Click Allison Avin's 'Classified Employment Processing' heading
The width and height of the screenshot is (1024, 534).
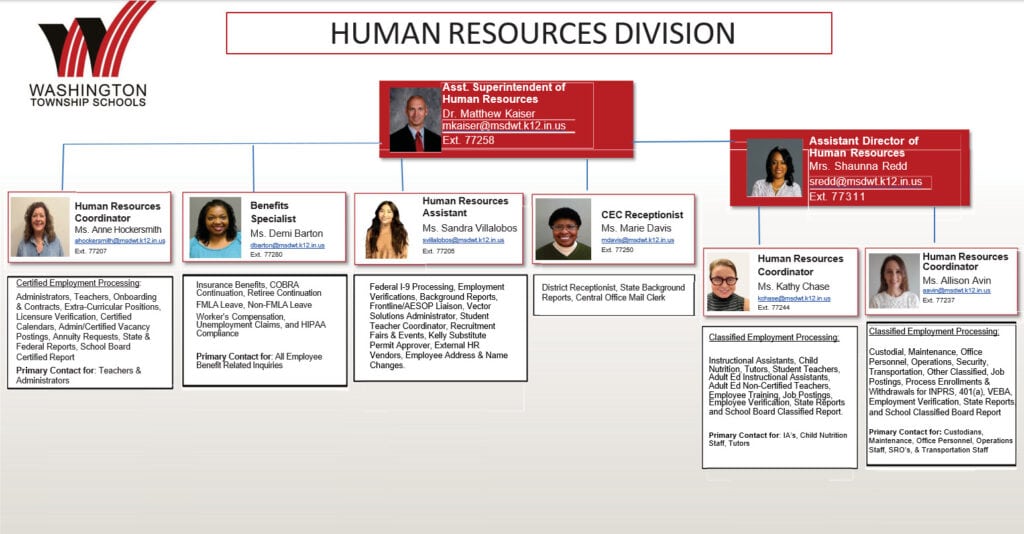[x=934, y=332]
